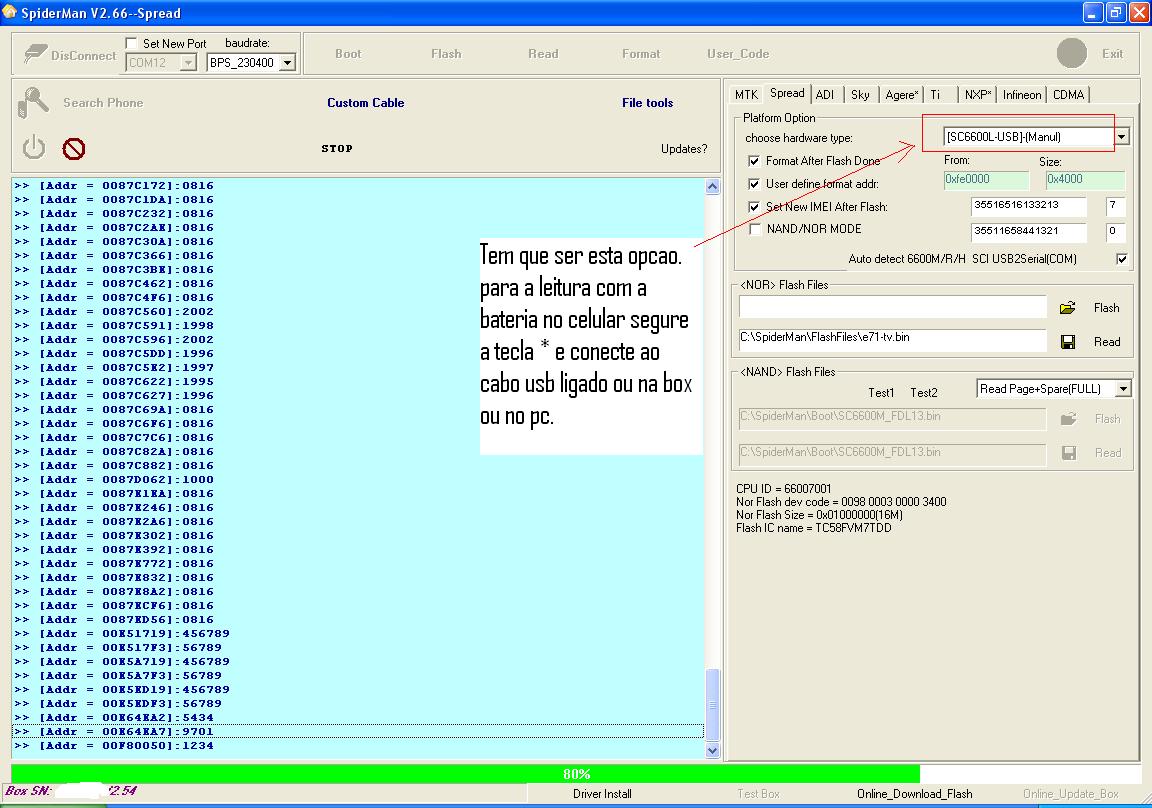Click the NOR save disk icon

[1068, 342]
